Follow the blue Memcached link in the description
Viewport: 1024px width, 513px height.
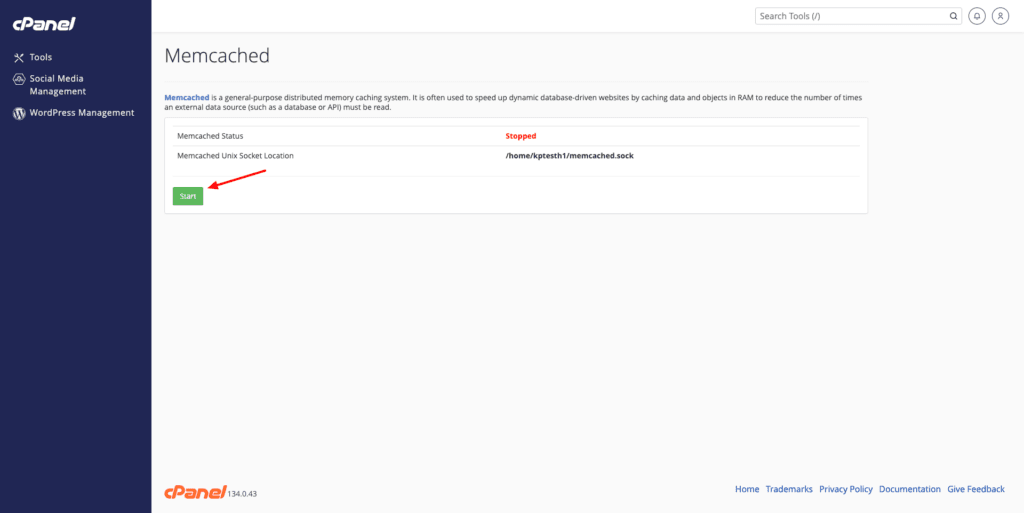coord(187,97)
